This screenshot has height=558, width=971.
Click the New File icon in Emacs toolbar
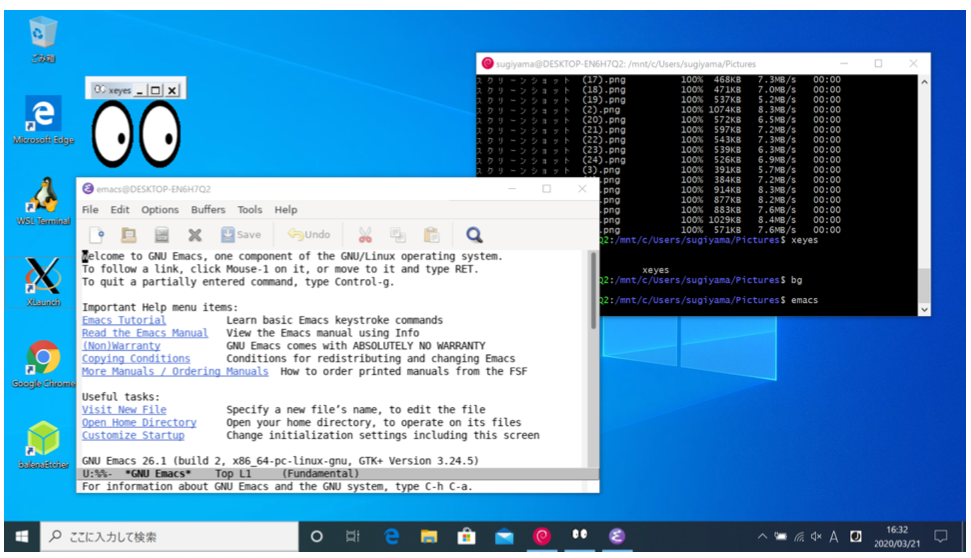pos(97,235)
